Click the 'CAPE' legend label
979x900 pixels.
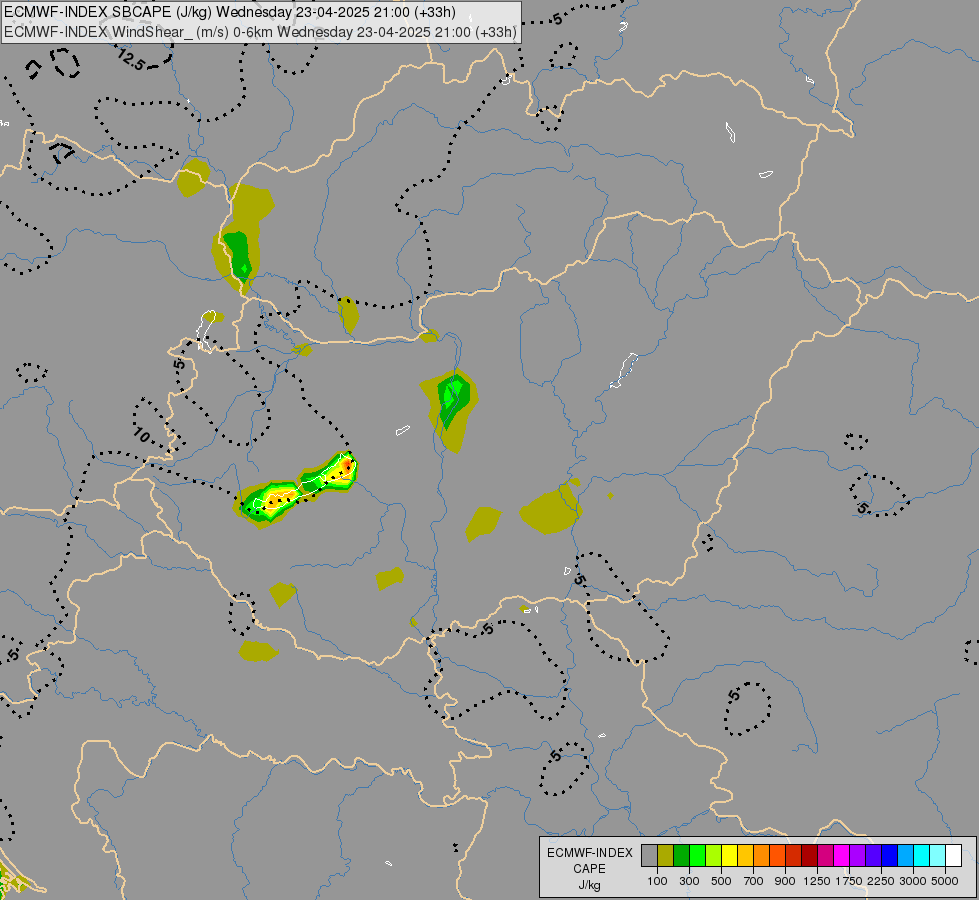point(589,869)
